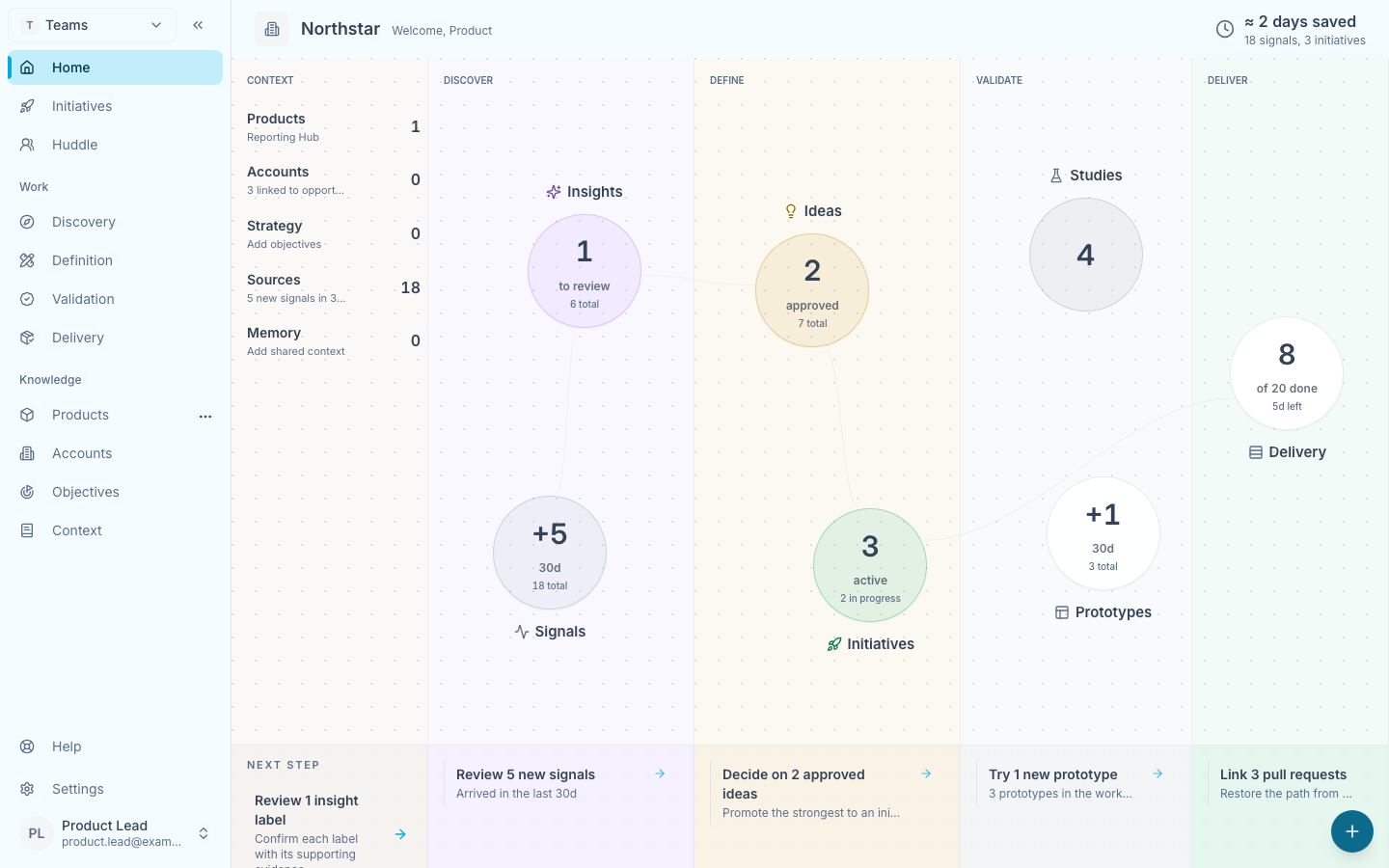Click the arrow on Try 1 new prototype

(1157, 773)
